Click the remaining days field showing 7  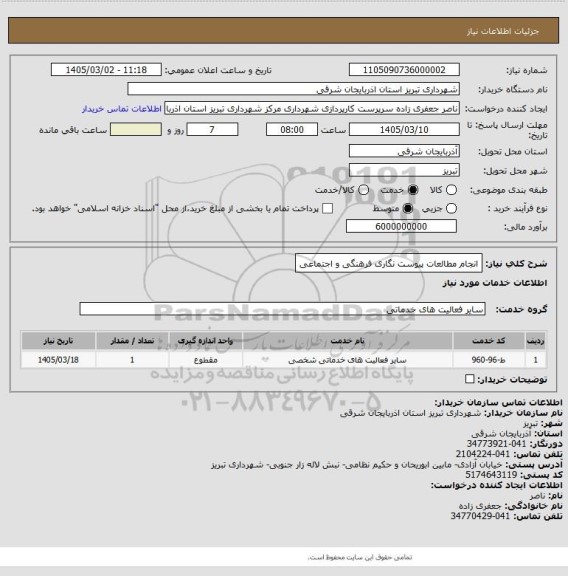[212, 130]
